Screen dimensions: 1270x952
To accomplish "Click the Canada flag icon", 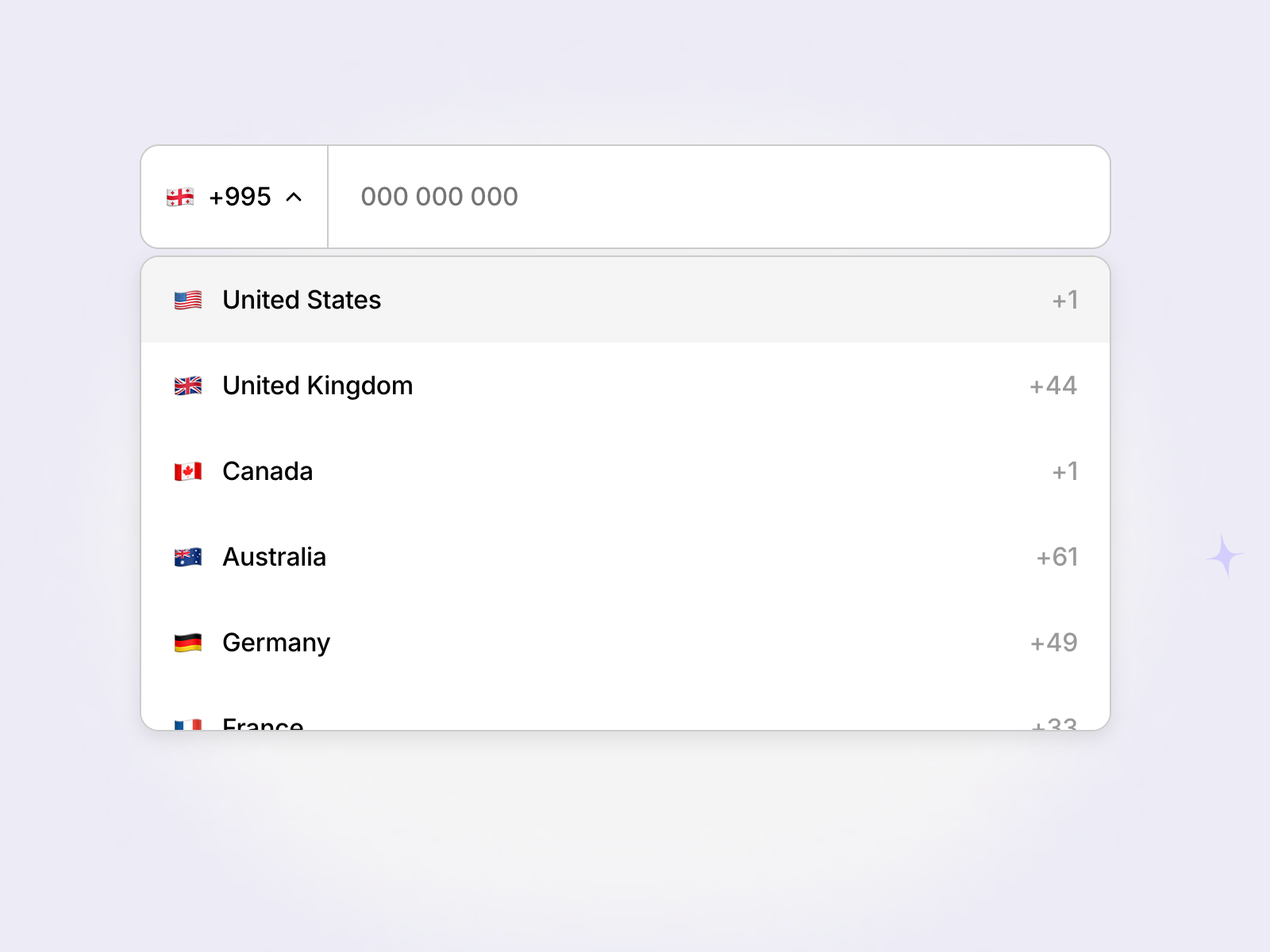I will coord(187,471).
